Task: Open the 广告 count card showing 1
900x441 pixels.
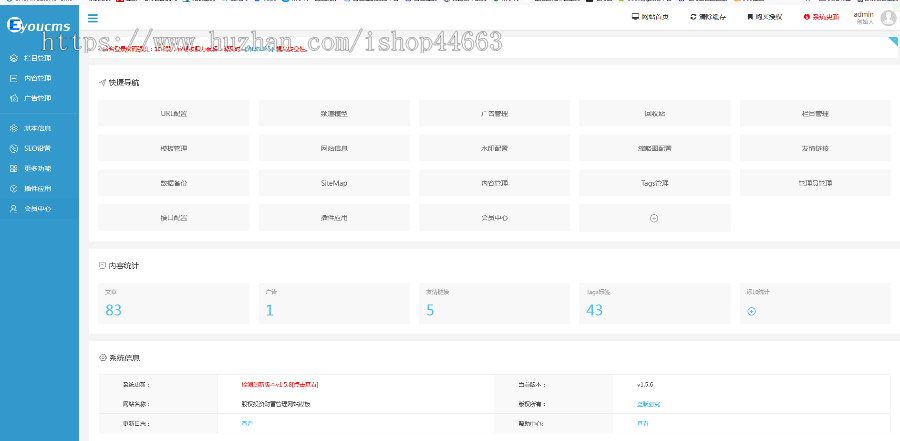Action: [x=334, y=303]
